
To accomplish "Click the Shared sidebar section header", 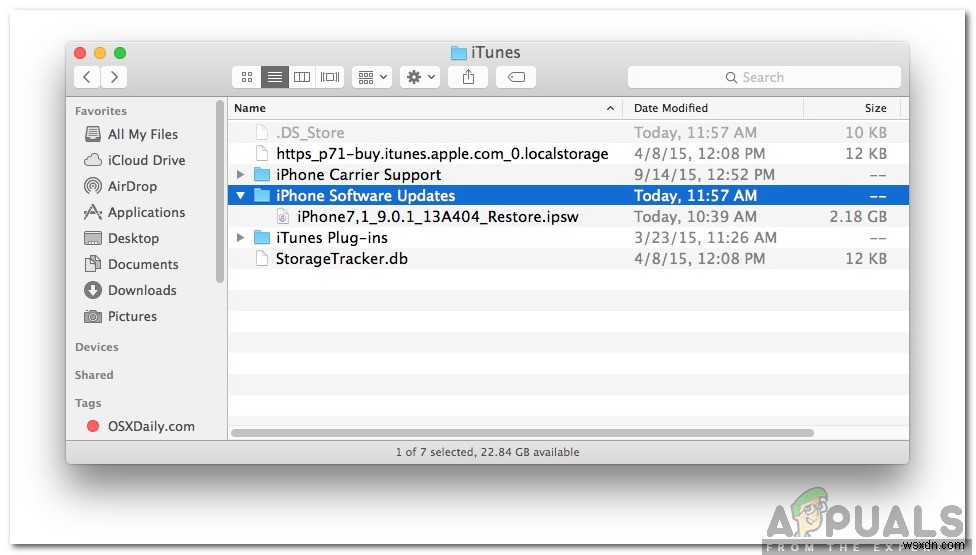I will (94, 375).
